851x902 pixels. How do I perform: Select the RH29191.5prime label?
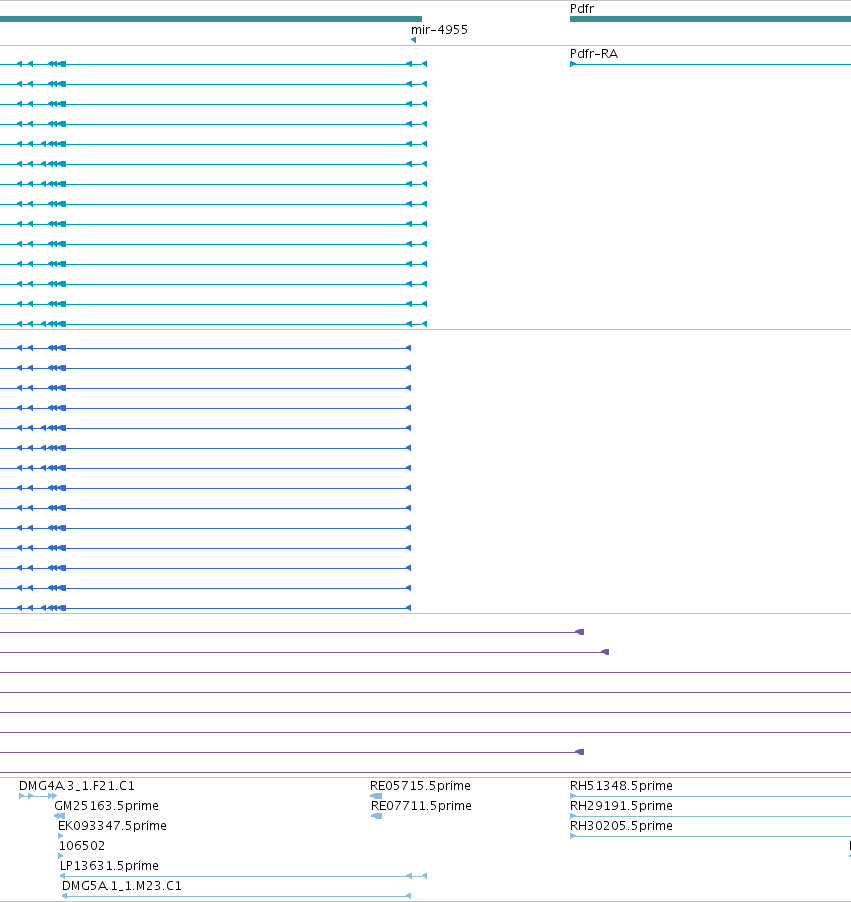click(x=621, y=806)
